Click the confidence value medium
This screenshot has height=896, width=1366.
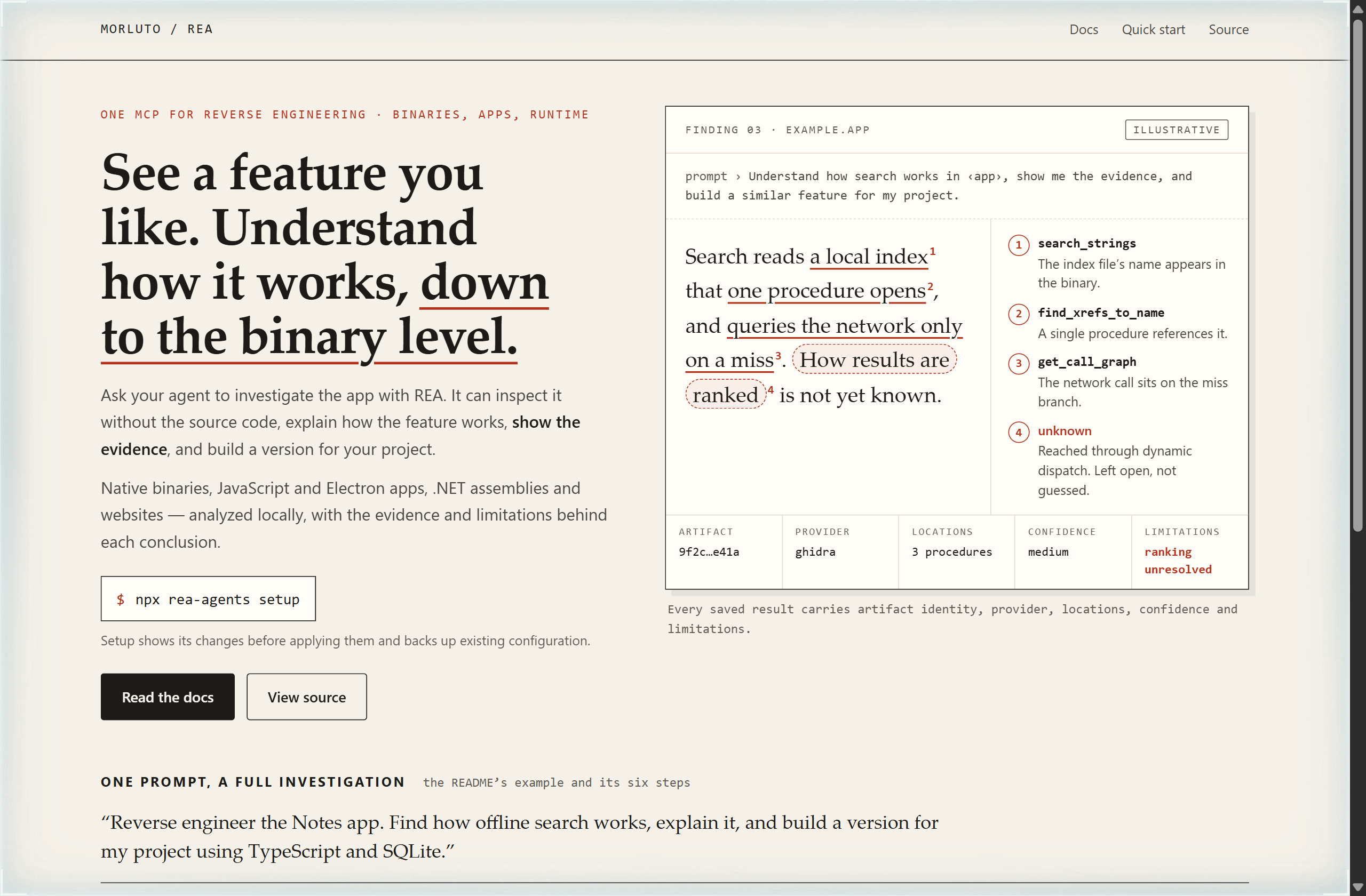click(1048, 551)
